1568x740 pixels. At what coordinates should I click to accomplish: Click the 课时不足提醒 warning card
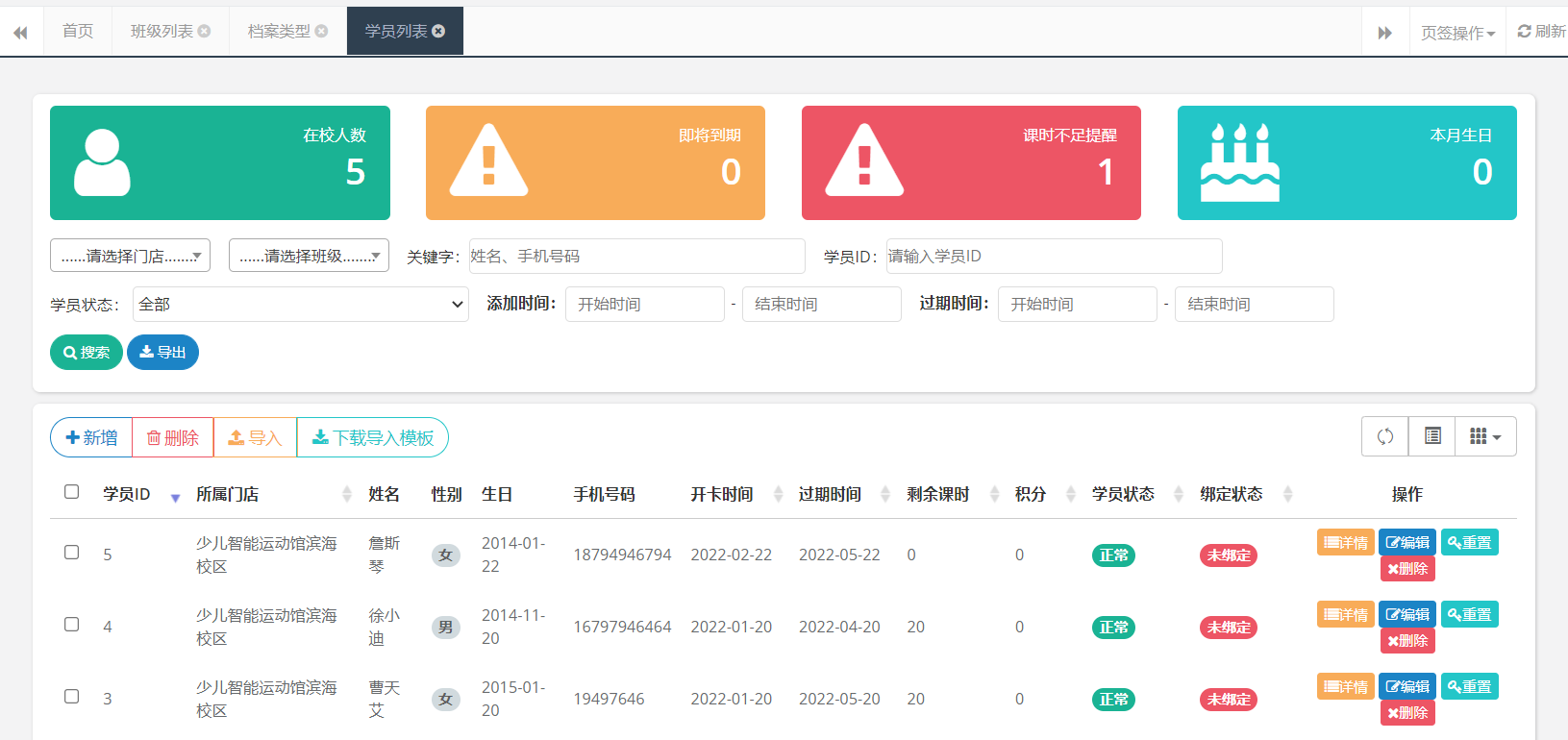coord(970,162)
